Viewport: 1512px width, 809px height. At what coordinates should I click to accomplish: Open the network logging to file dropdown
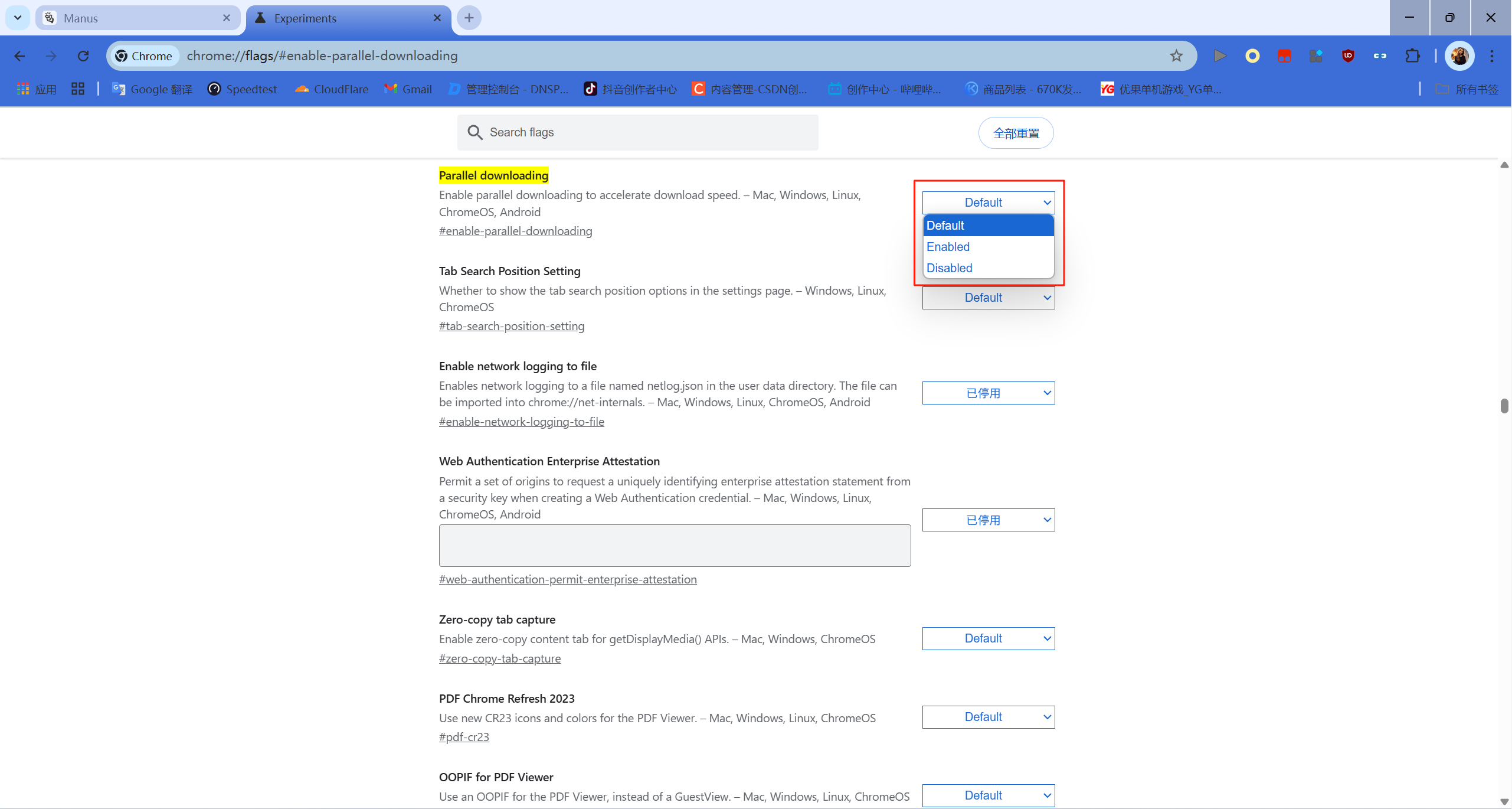(988, 393)
